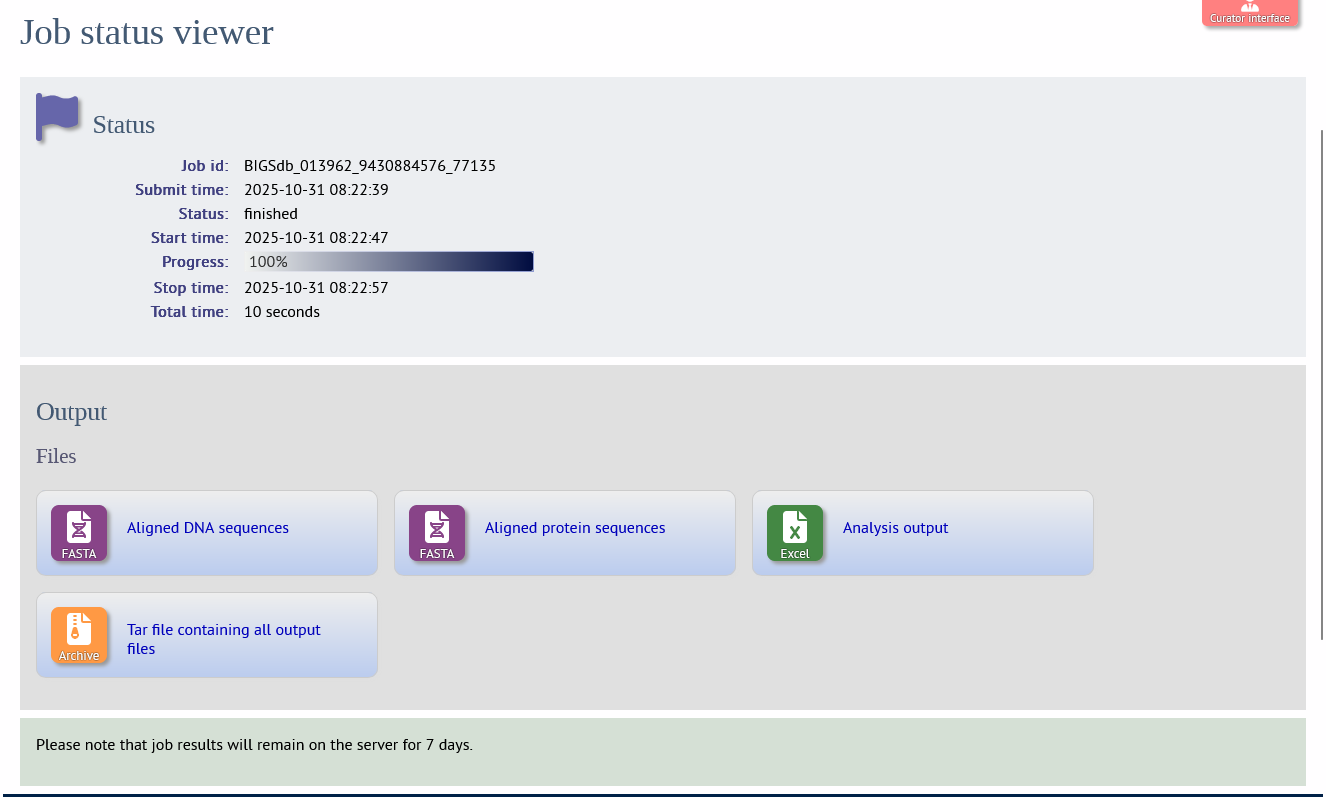Open the Aligned DNA sequences link
The width and height of the screenshot is (1326, 797).
point(208,528)
